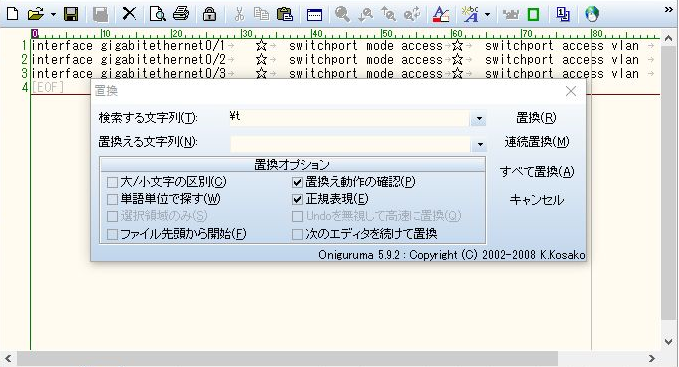Click the vertical scrollbar thumb

coord(668,183)
